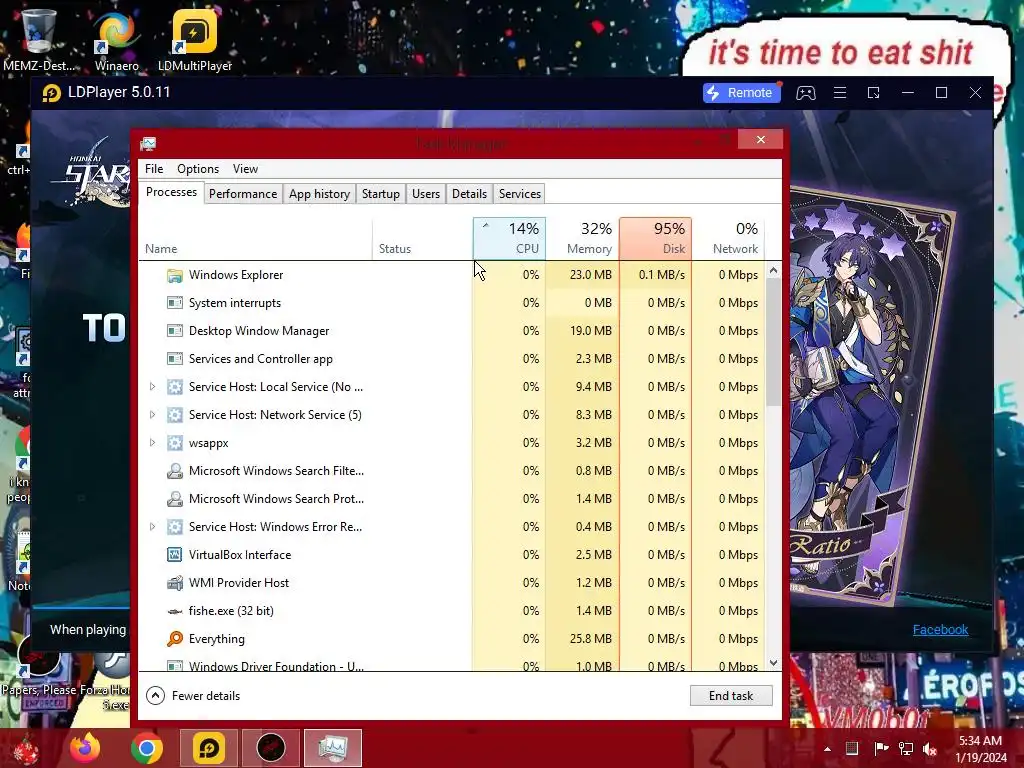Expand Service Host: Windows Error Reporting

point(152,527)
